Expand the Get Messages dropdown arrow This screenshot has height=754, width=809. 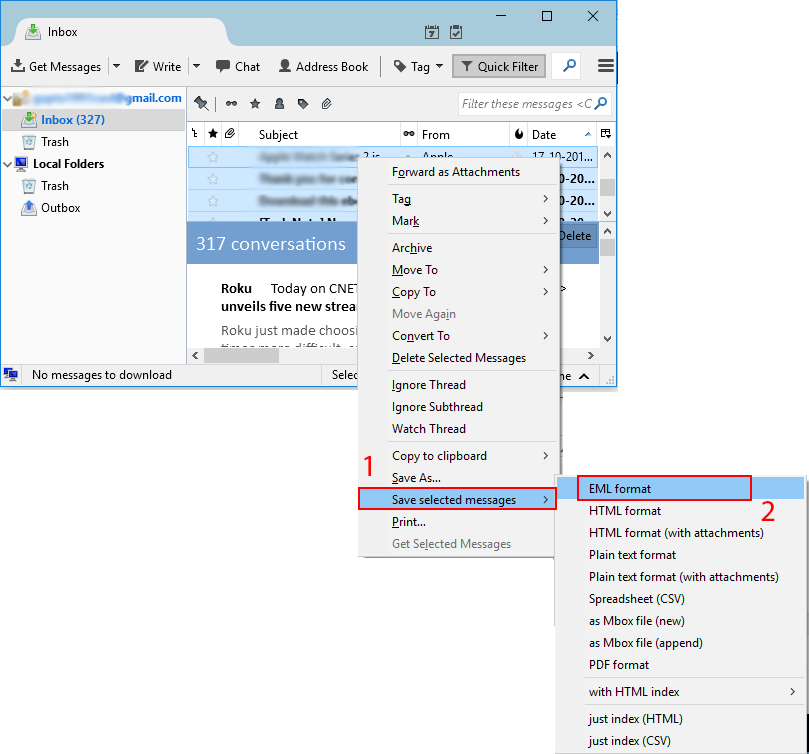click(x=116, y=66)
